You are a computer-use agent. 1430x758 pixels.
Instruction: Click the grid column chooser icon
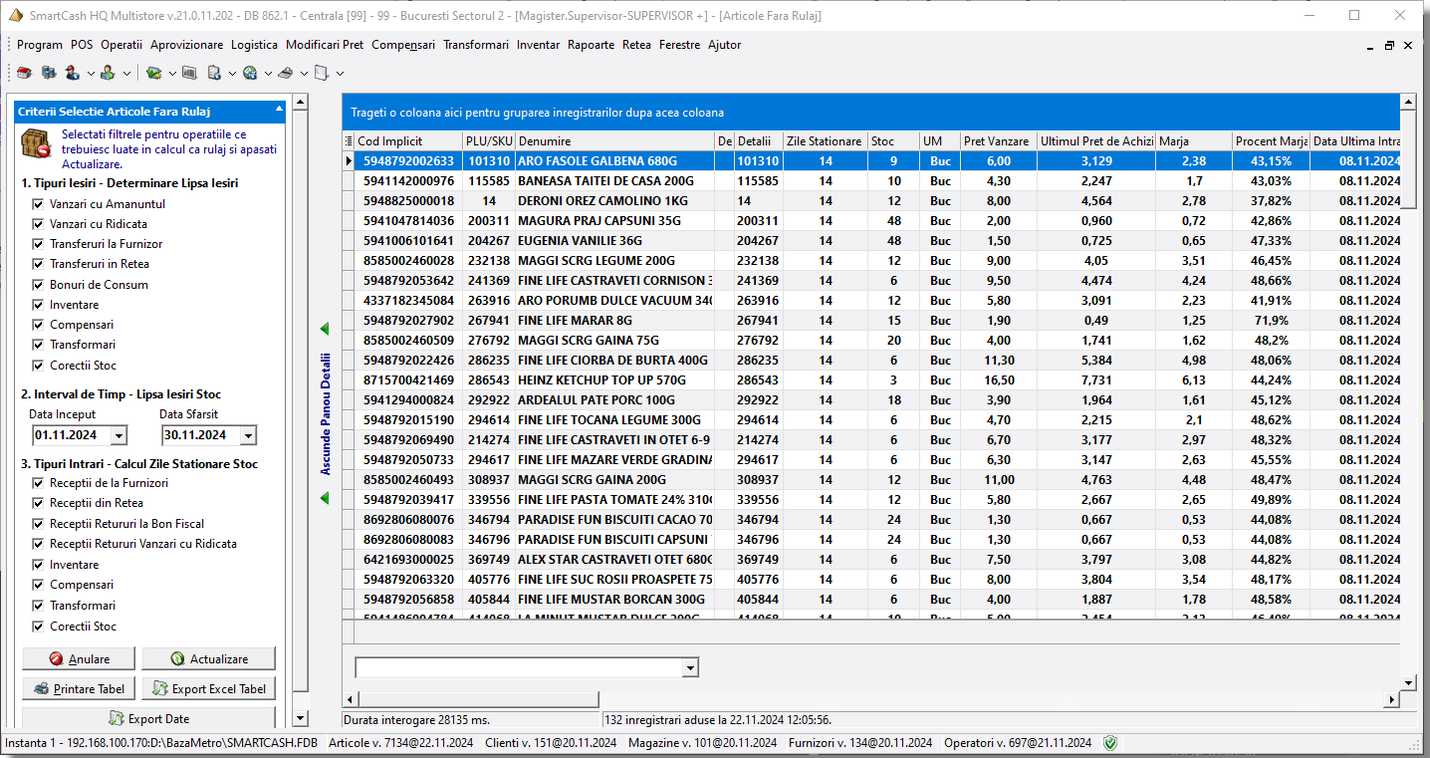[x=349, y=141]
